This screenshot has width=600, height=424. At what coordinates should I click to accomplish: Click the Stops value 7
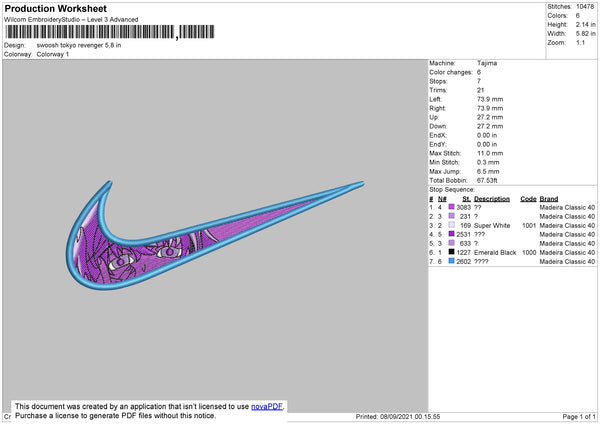479,81
